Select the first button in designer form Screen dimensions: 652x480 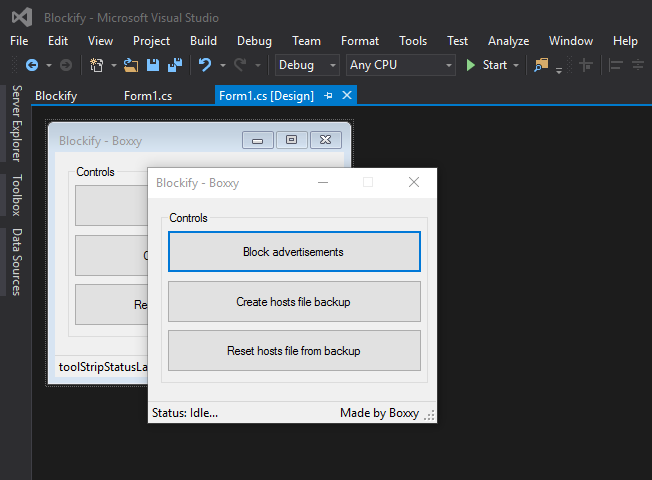tap(111, 205)
